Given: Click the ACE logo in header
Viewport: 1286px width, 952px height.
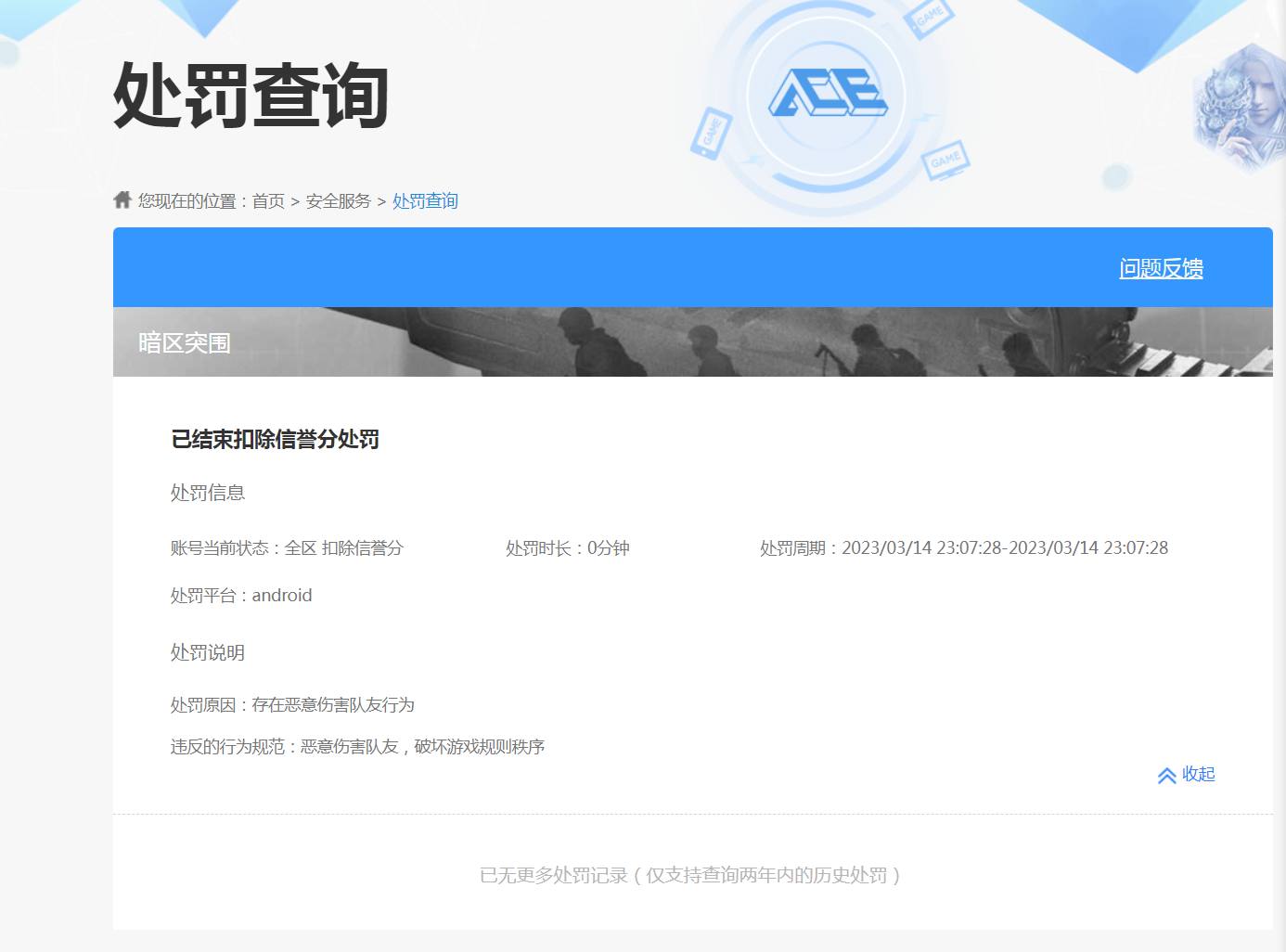Looking at the screenshot, I should [827, 94].
